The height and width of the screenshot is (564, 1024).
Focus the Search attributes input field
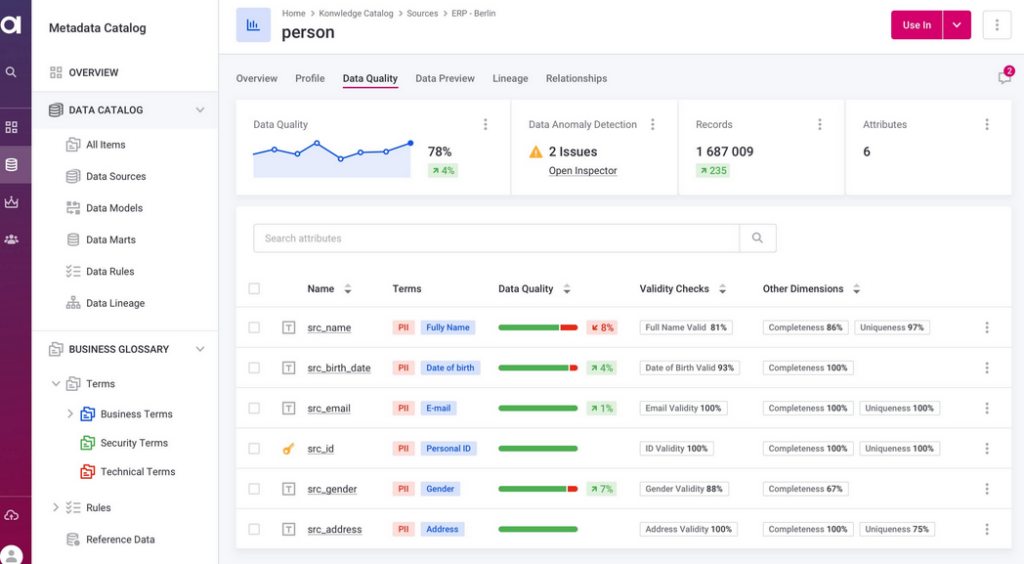[x=496, y=238]
